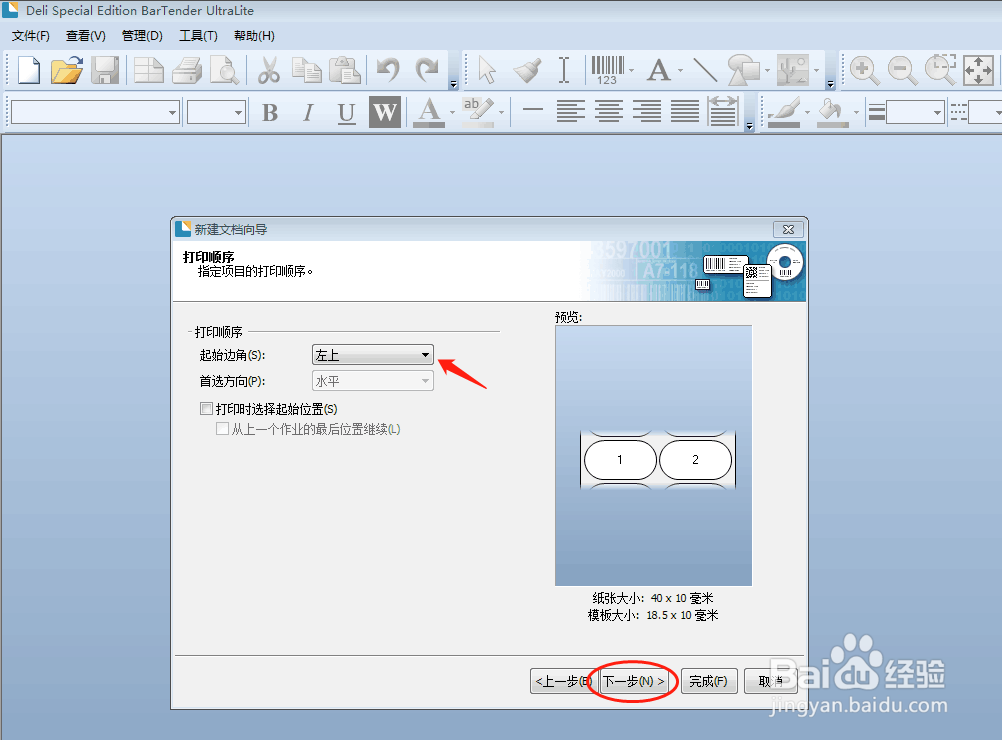This screenshot has width=1002, height=740.
Task: Toggle Underline formatting
Action: click(x=346, y=113)
